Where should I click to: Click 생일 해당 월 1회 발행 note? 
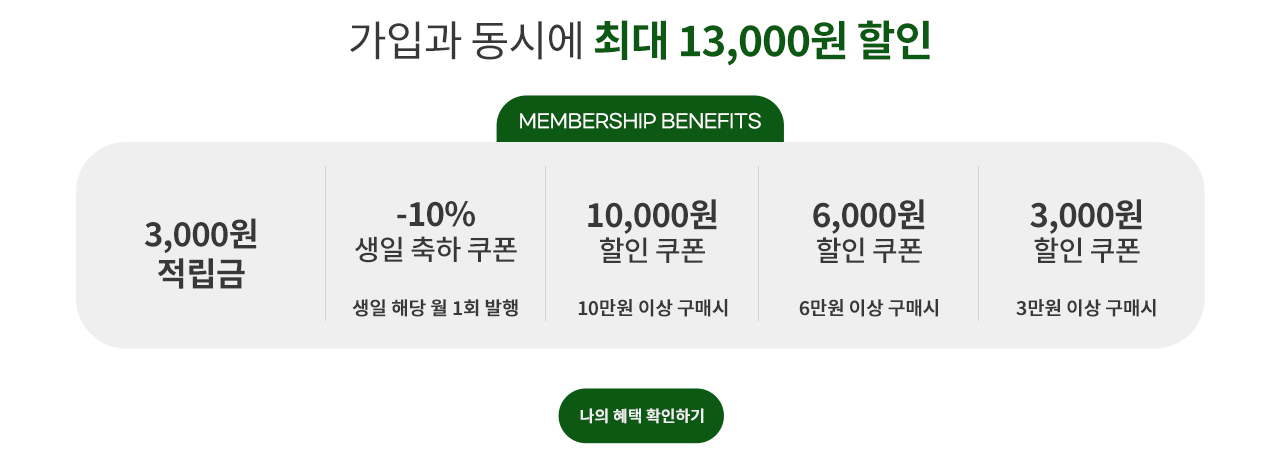(436, 308)
